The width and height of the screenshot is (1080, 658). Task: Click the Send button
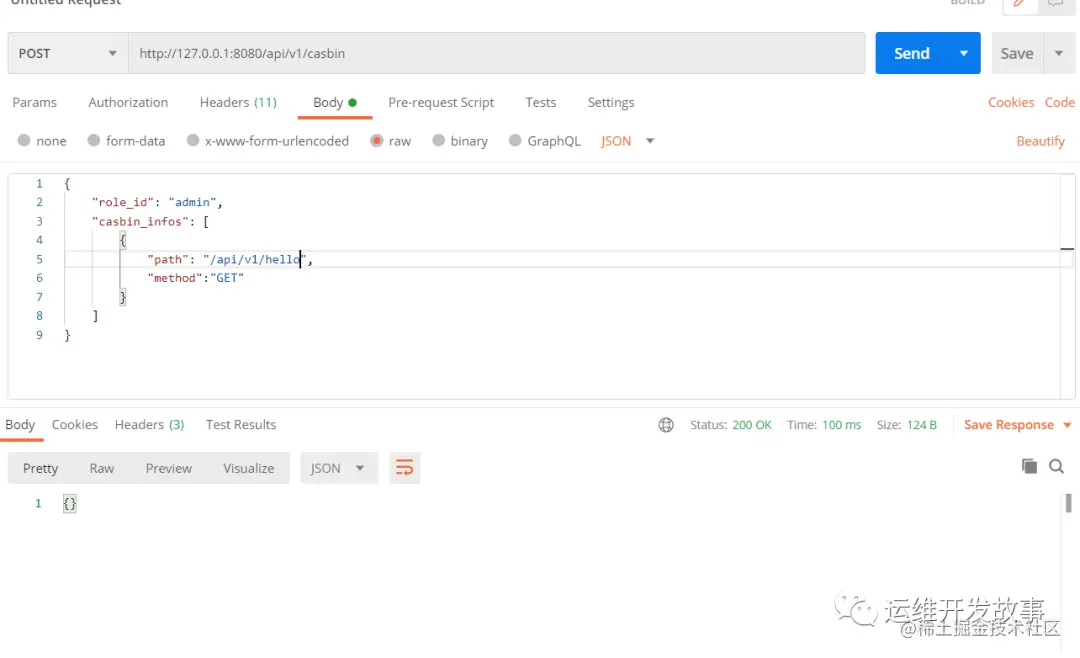(x=911, y=53)
